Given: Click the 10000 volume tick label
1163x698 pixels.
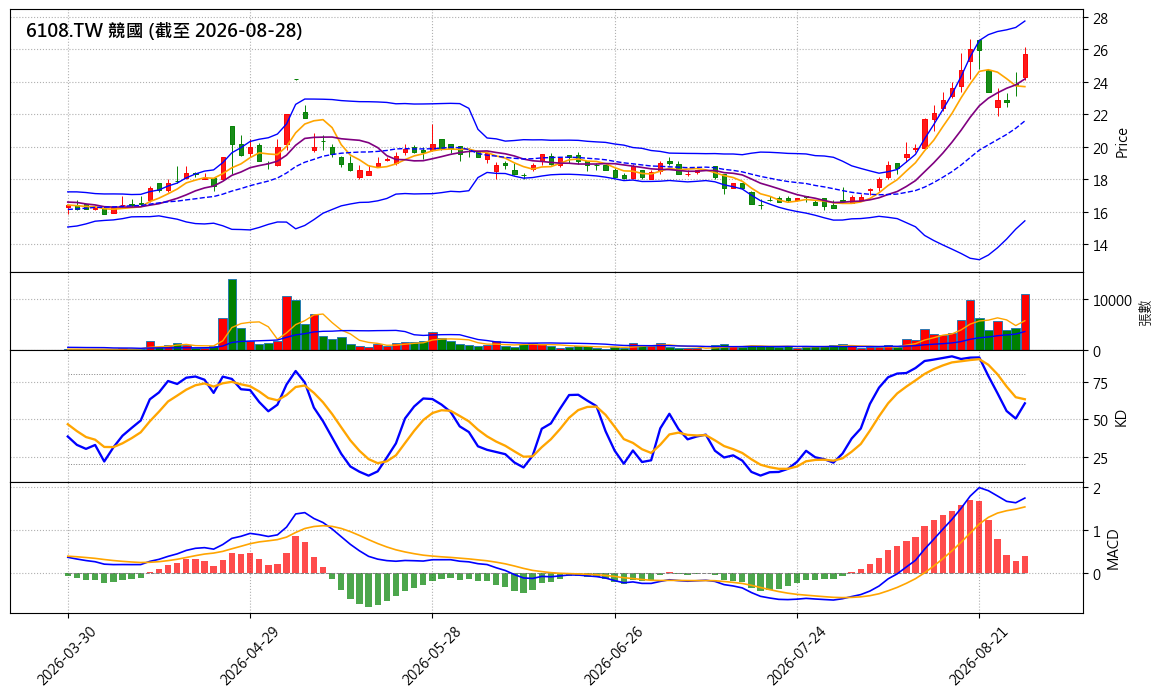Looking at the screenshot, I should [1112, 301].
